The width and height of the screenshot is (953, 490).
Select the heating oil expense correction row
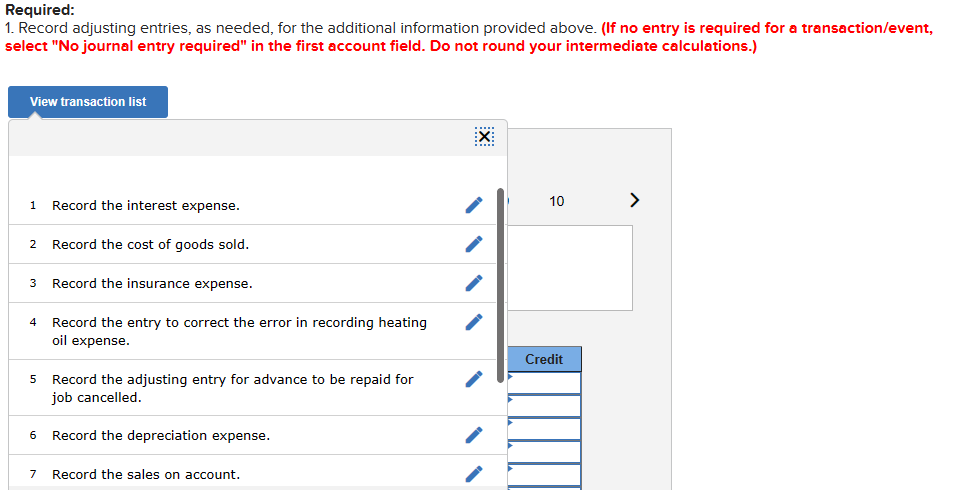point(253,331)
